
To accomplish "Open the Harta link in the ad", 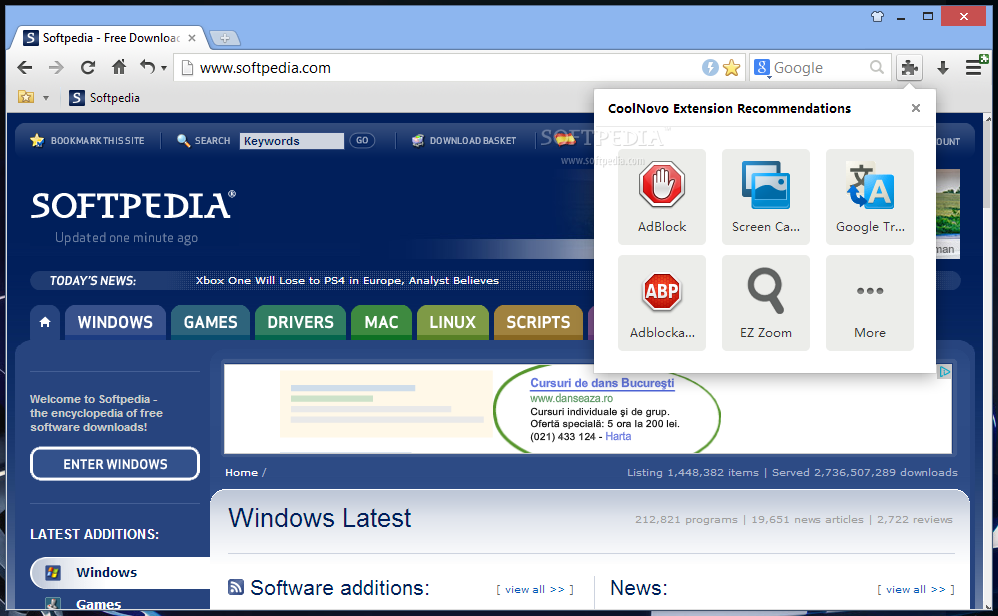I will point(618,437).
